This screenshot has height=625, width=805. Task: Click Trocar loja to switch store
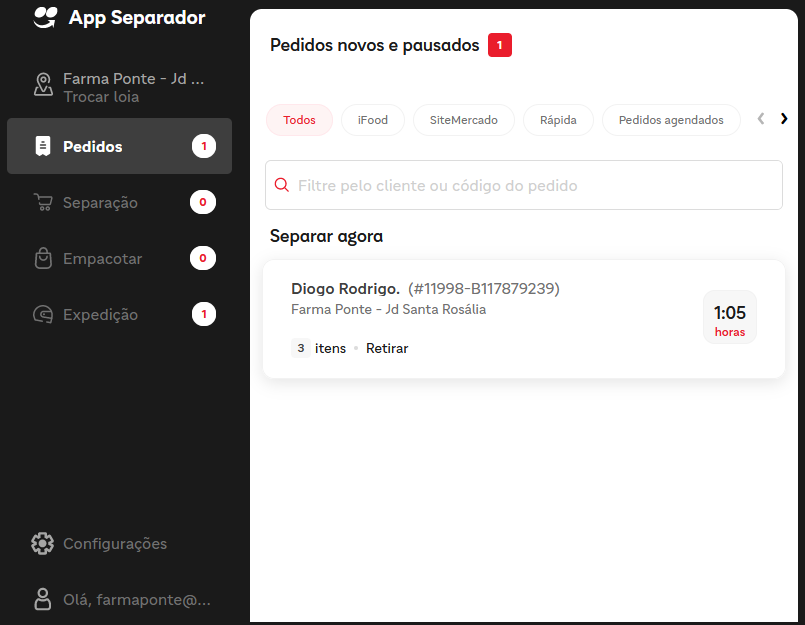(101, 97)
